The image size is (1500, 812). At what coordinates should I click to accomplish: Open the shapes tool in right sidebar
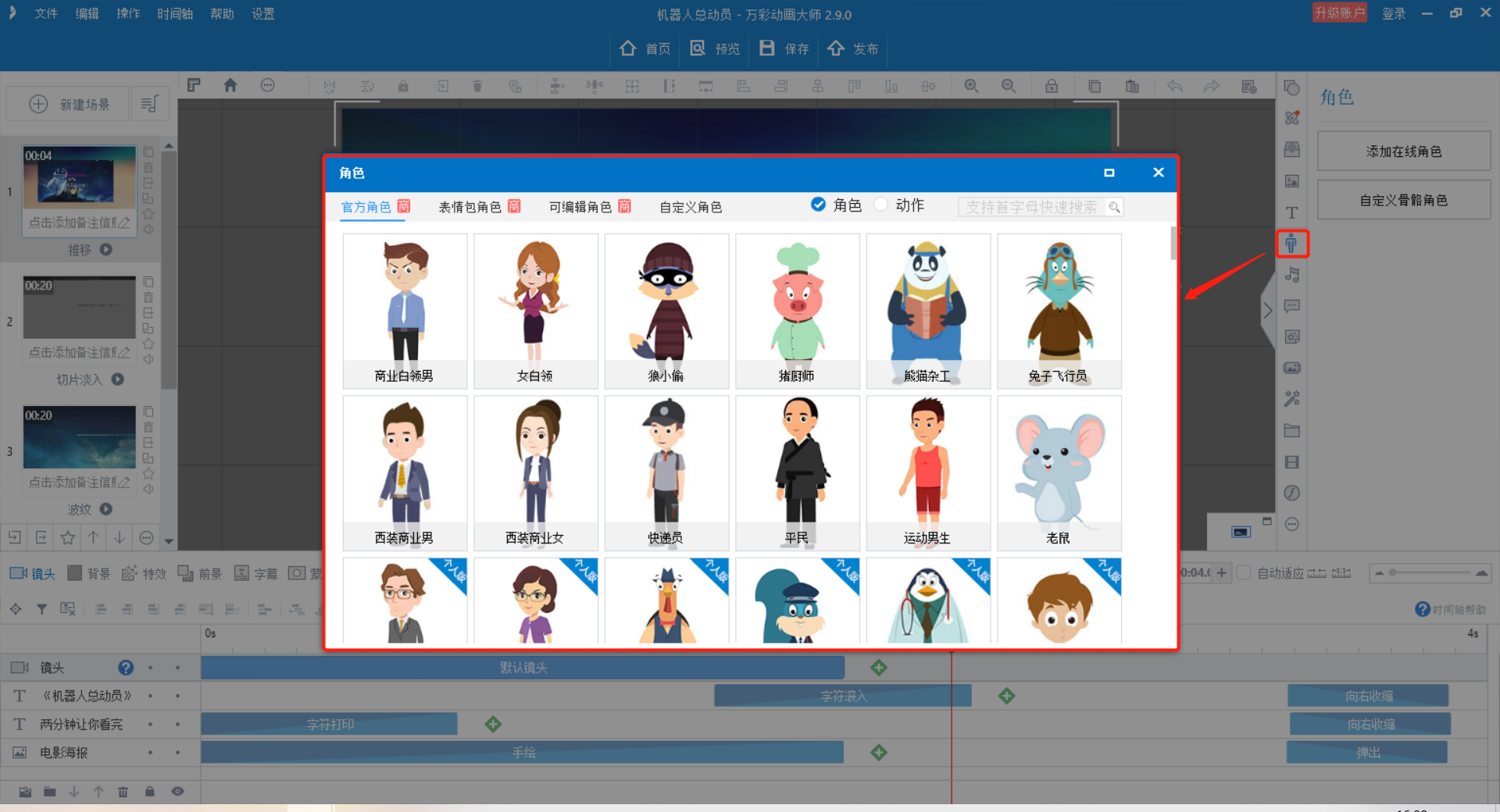[x=1291, y=88]
